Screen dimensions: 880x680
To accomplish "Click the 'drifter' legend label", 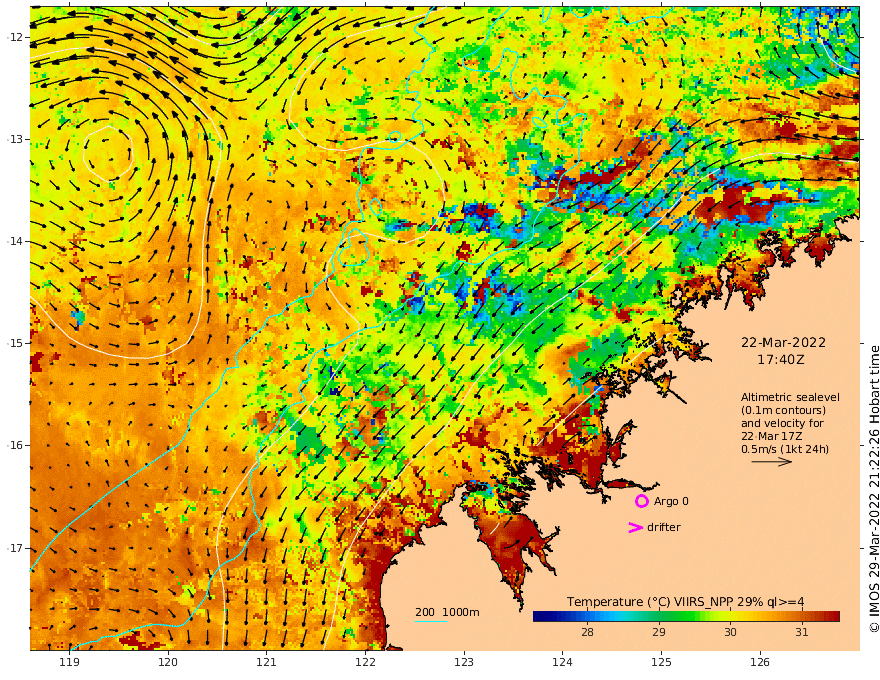I will click(663, 527).
